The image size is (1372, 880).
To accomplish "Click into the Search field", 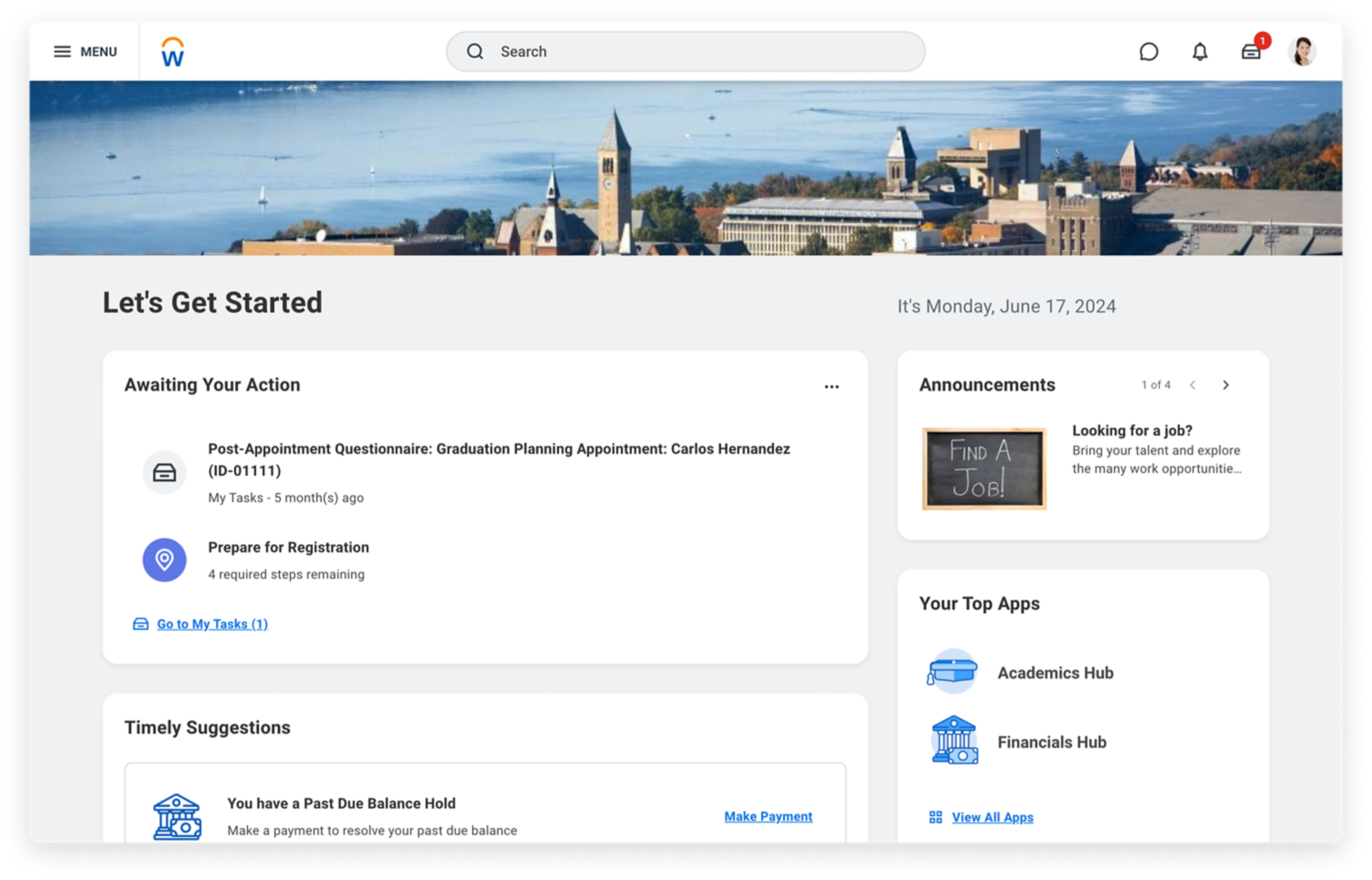I will point(685,52).
